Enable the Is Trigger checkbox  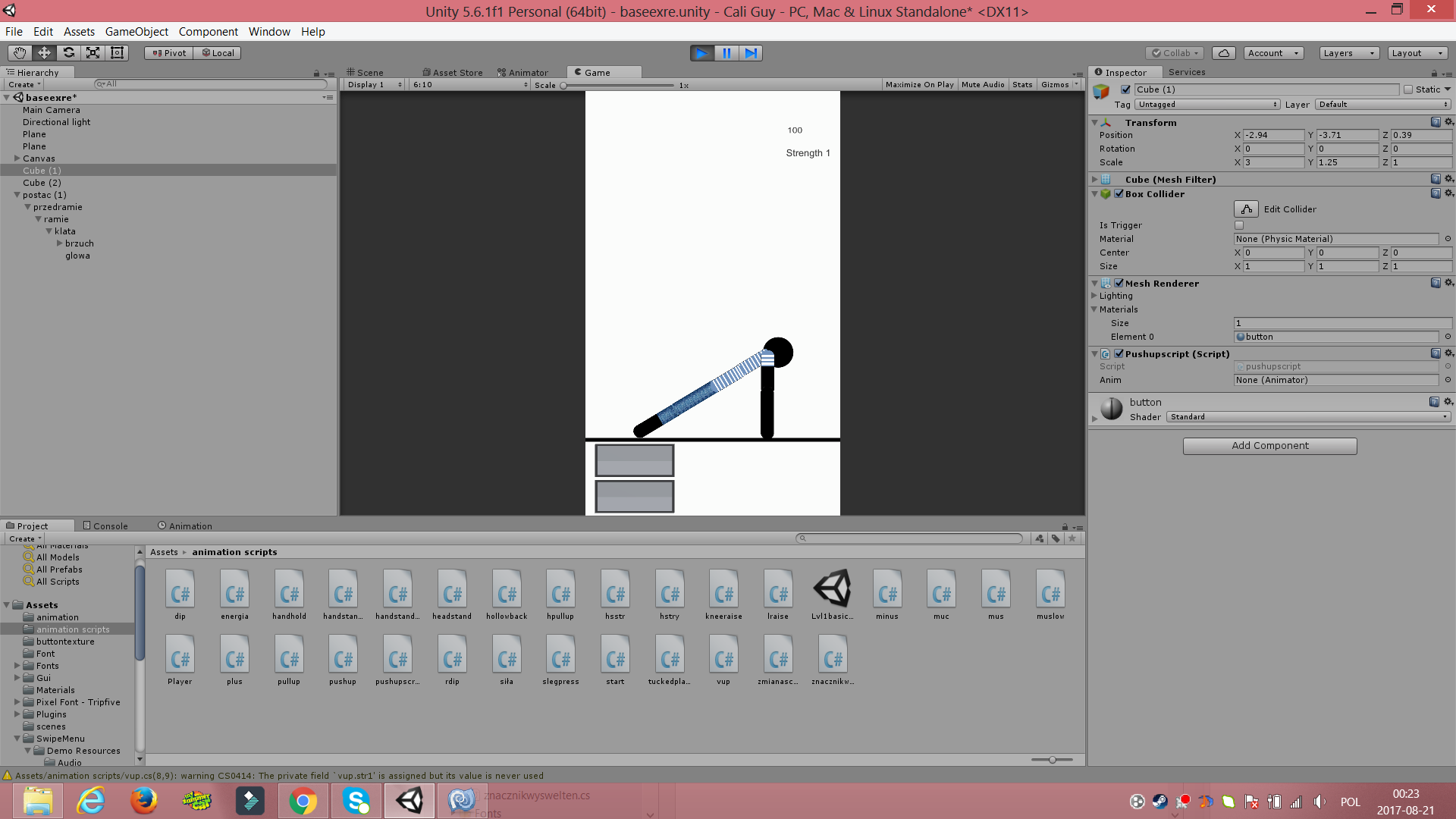1239,225
